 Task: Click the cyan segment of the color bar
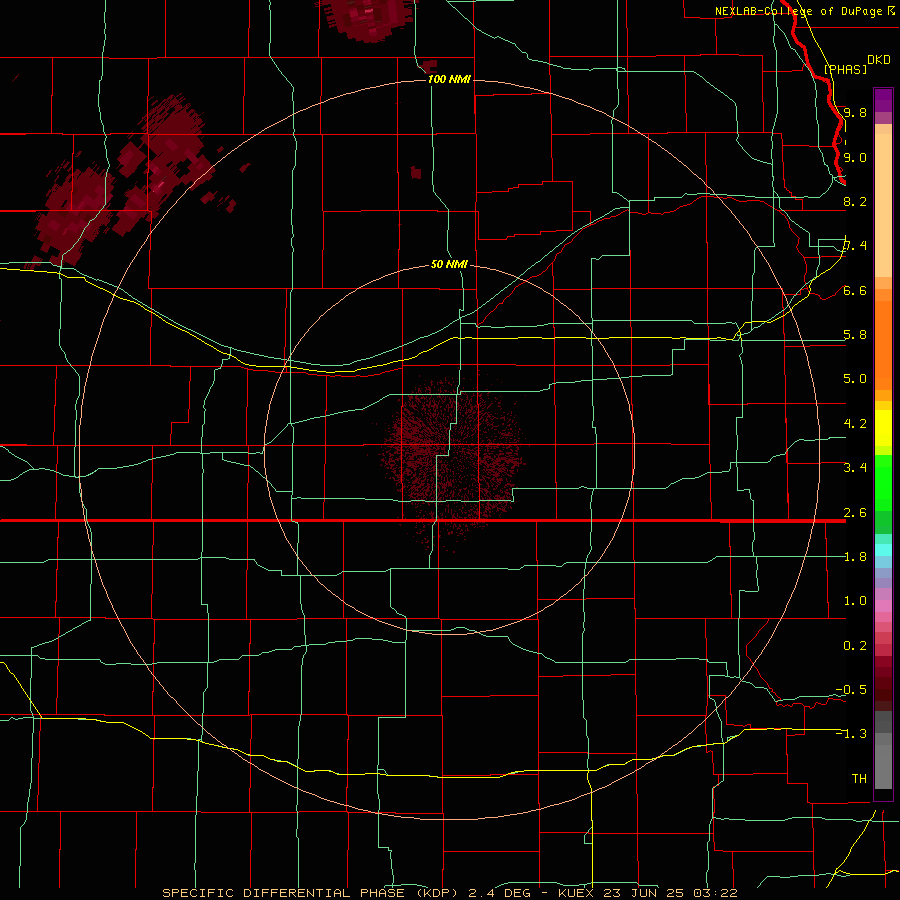883,550
